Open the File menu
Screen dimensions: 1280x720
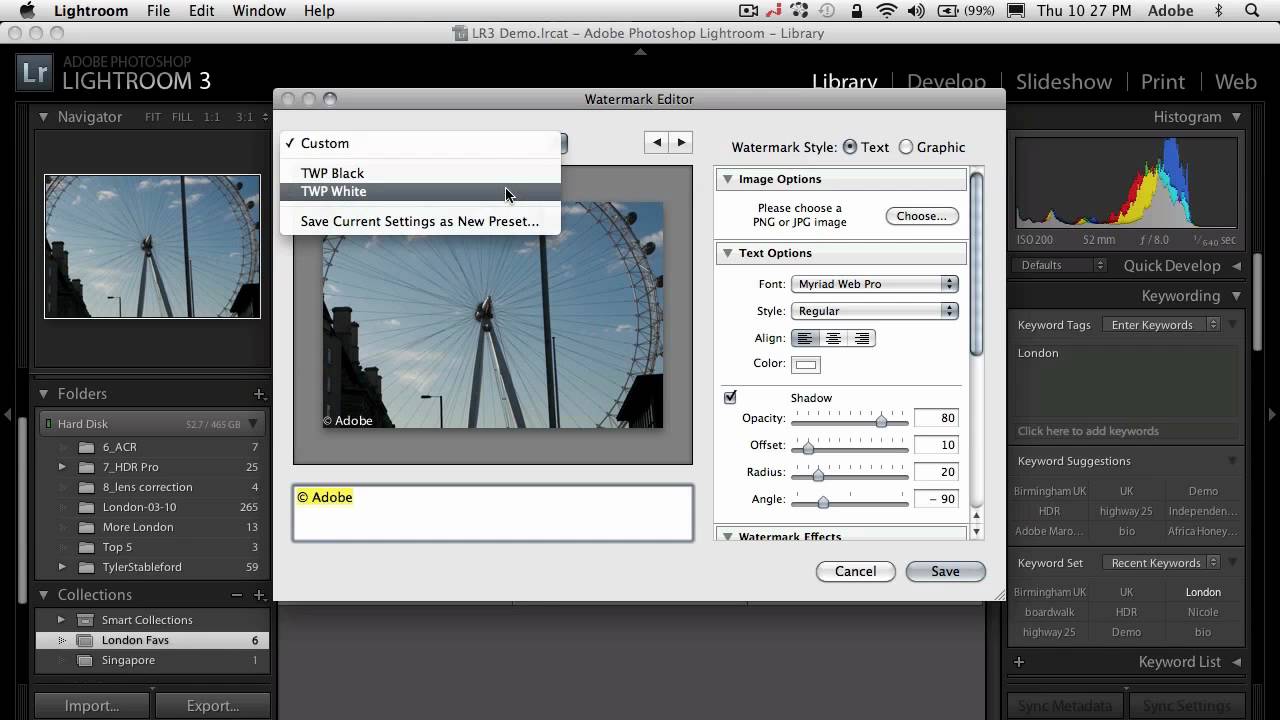158,11
